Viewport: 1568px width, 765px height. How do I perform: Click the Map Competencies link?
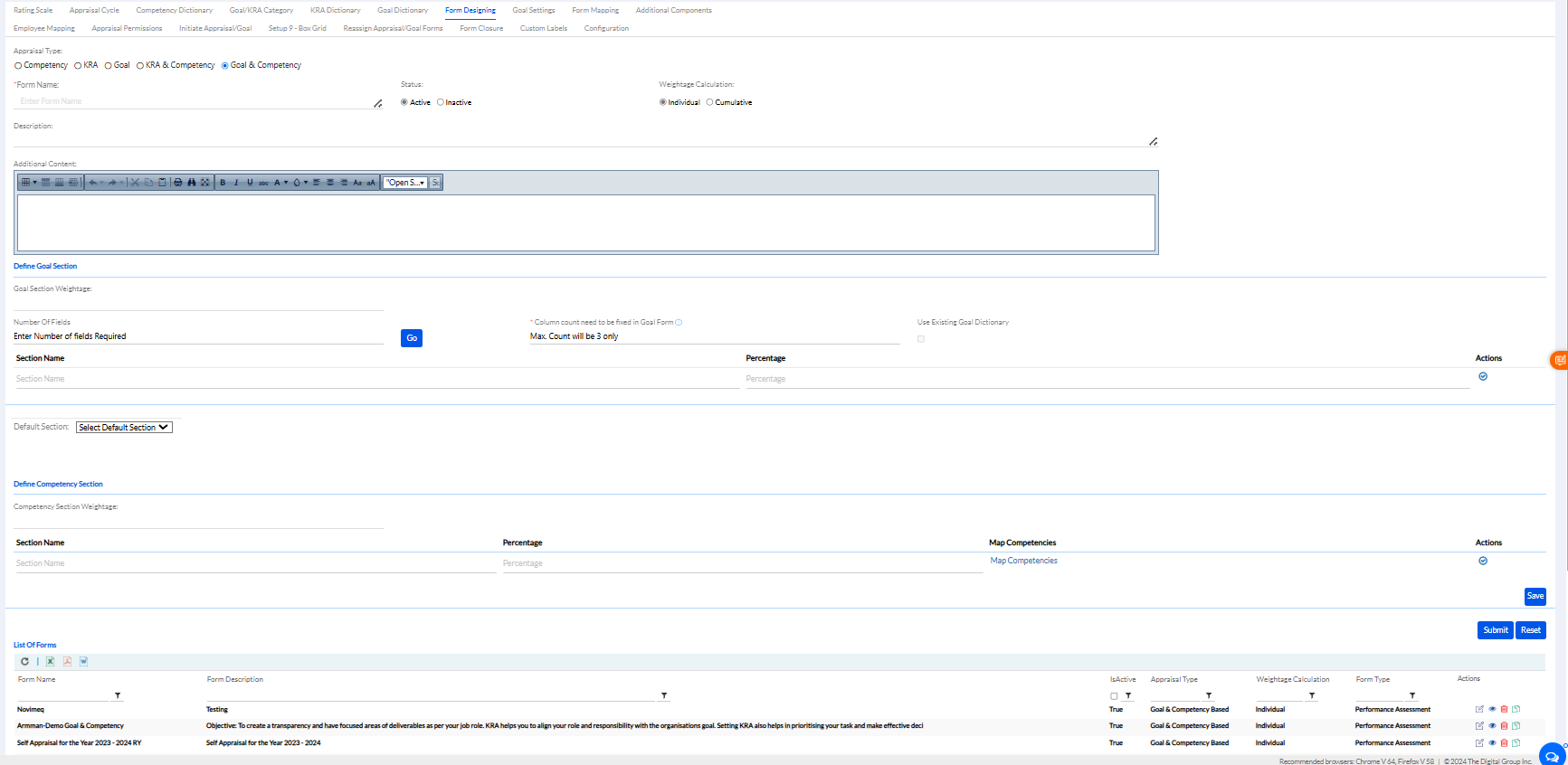point(1023,561)
